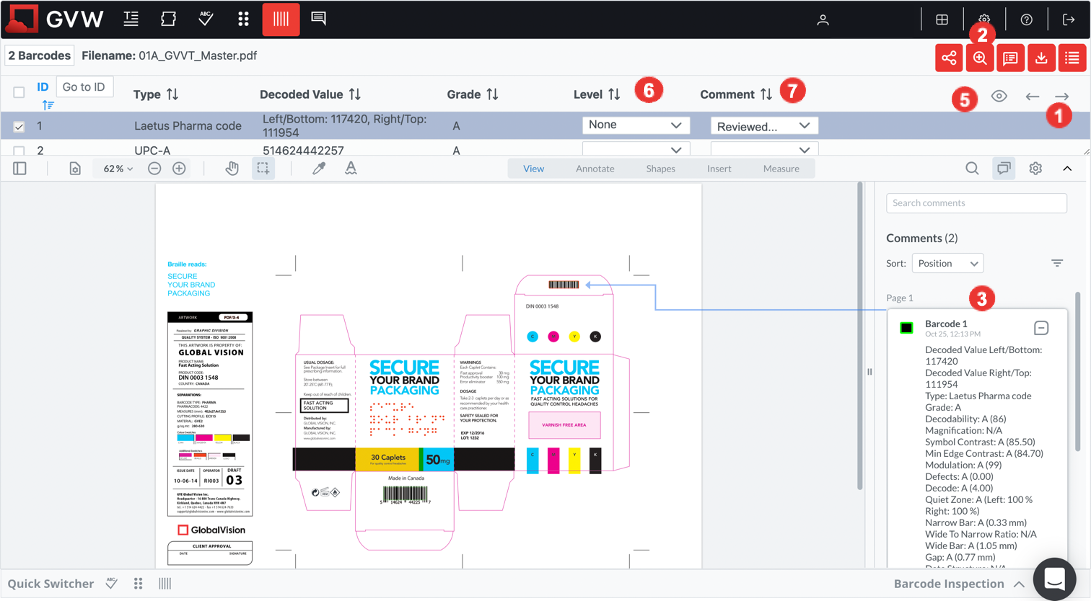Uncheck the row 1 Laetus Pharma checkbox
The image size is (1092, 602).
pyautogui.click(x=19, y=127)
